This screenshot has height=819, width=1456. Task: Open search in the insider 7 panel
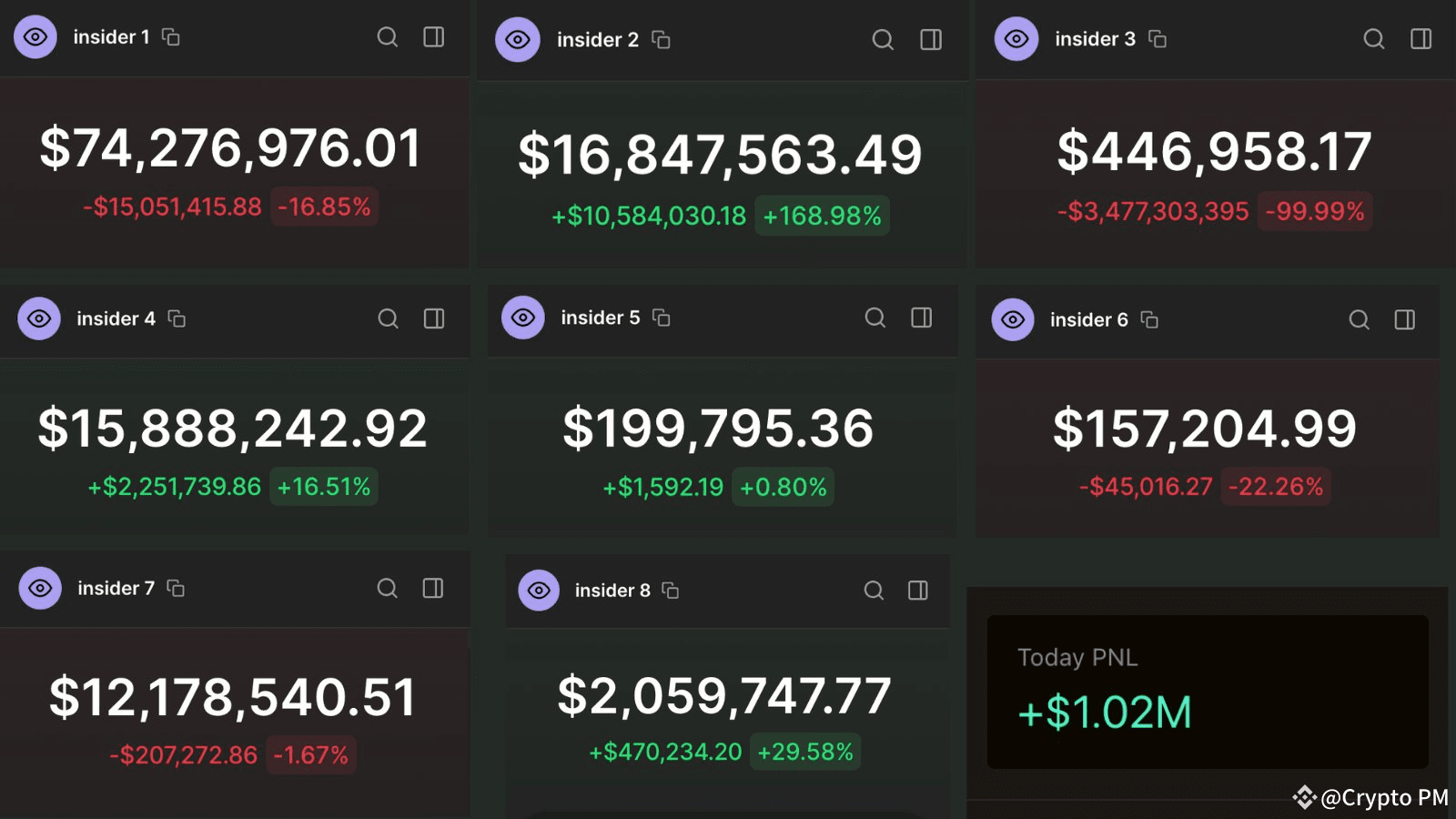tap(388, 588)
